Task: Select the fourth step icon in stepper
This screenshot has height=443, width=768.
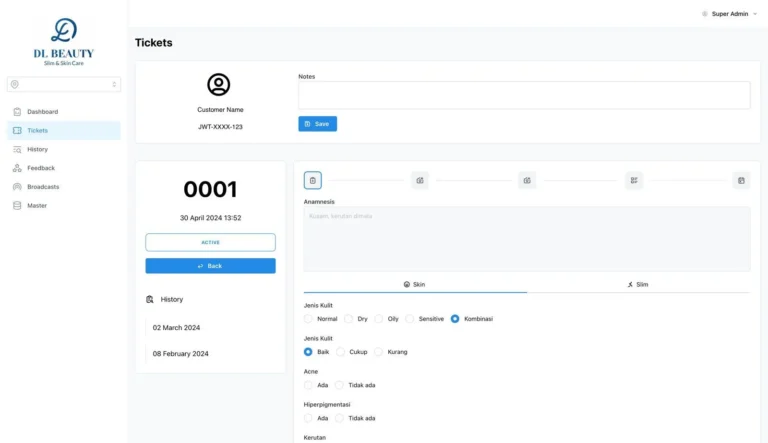Action: coord(634,181)
